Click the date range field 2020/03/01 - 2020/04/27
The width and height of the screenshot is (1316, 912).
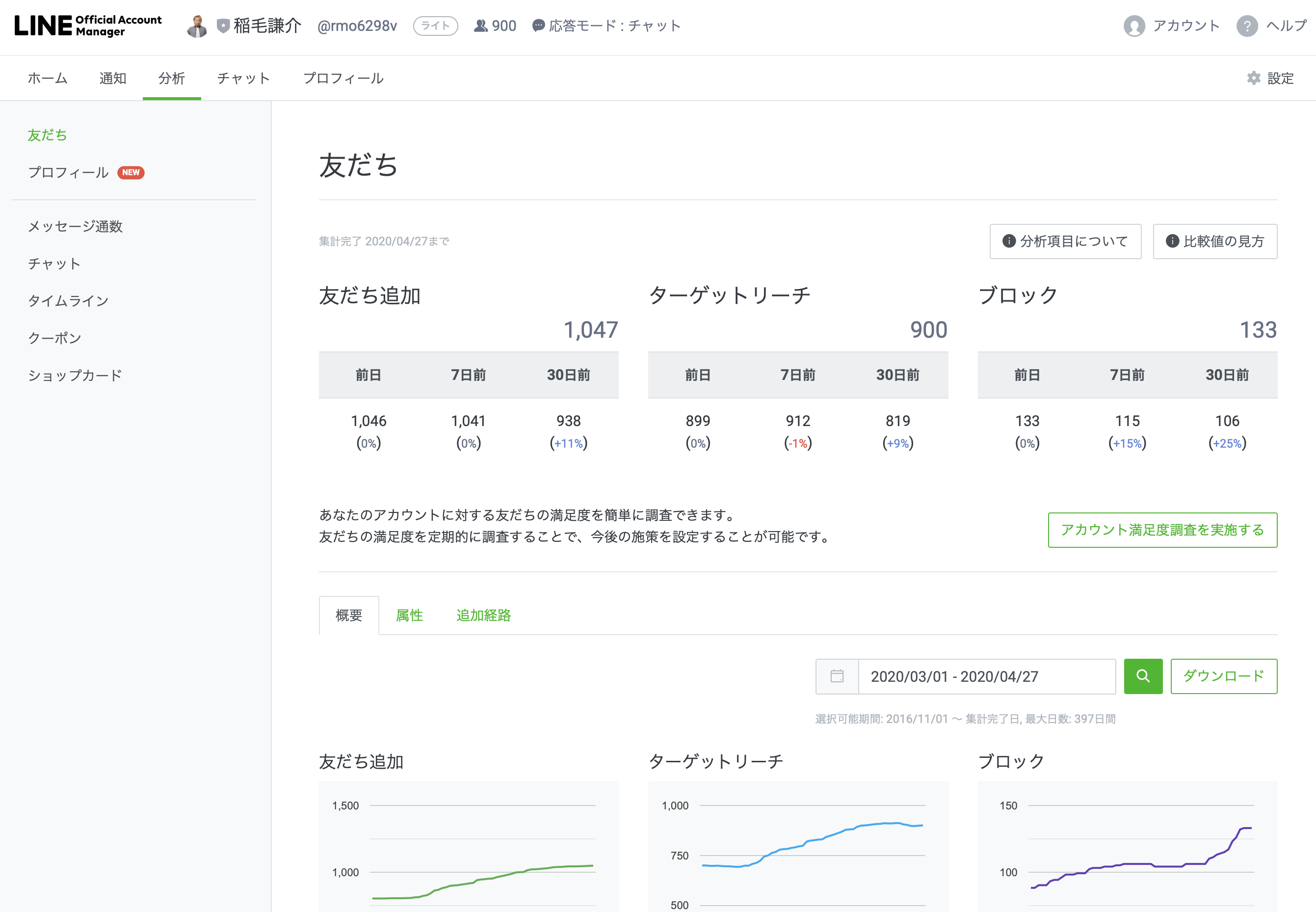tap(987, 676)
